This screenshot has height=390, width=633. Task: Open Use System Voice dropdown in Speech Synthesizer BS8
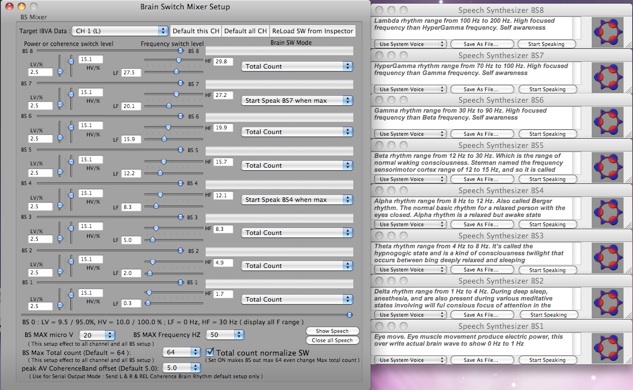[410, 44]
